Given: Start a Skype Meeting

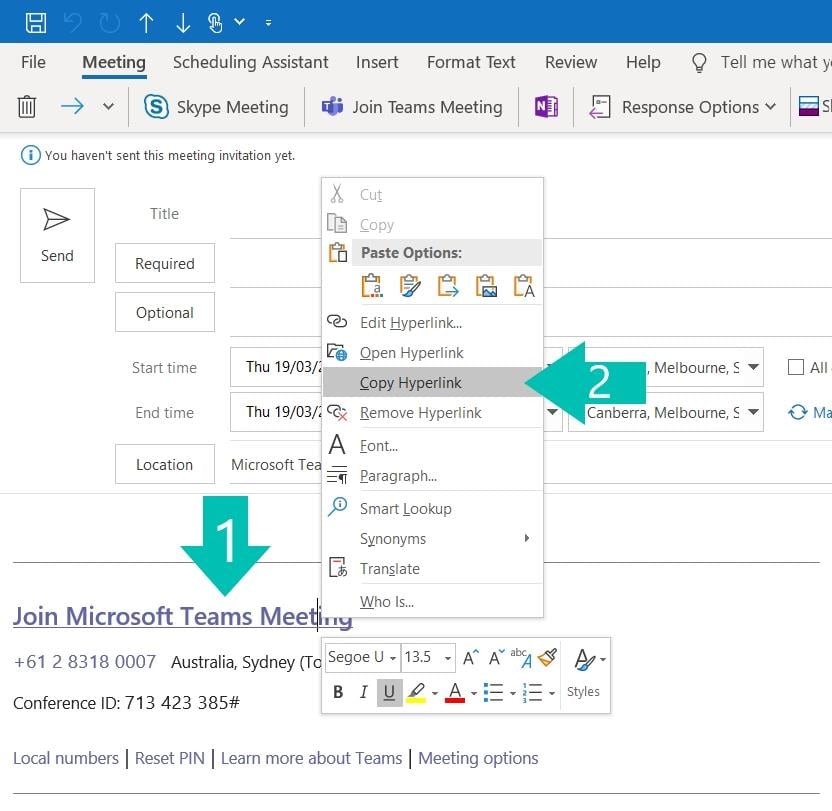Looking at the screenshot, I should (216, 107).
